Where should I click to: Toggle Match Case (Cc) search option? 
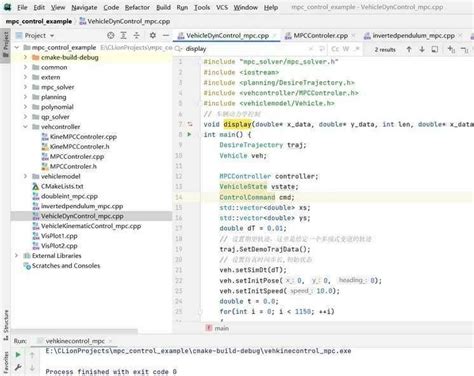(335, 49)
